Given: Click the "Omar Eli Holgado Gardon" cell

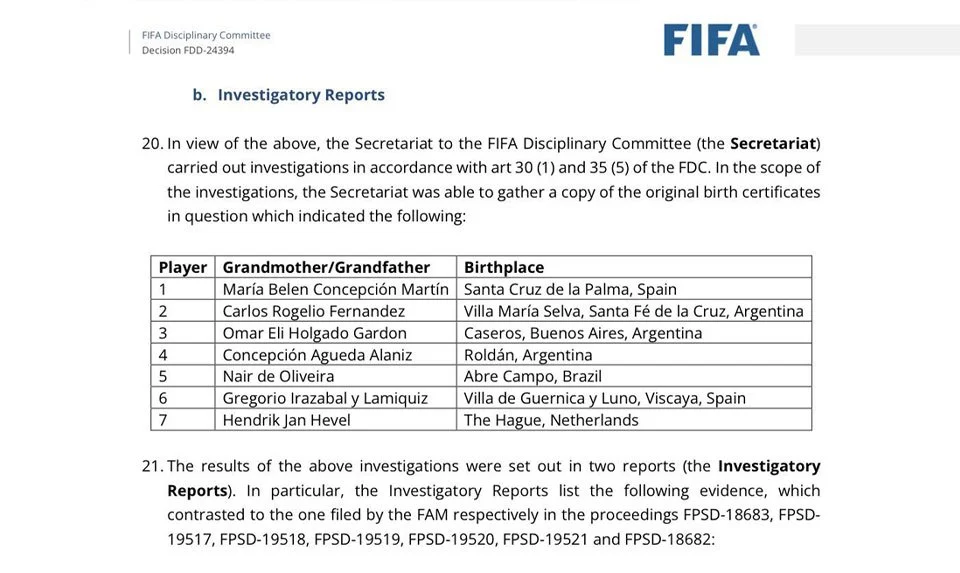Looking at the screenshot, I should [x=314, y=333].
